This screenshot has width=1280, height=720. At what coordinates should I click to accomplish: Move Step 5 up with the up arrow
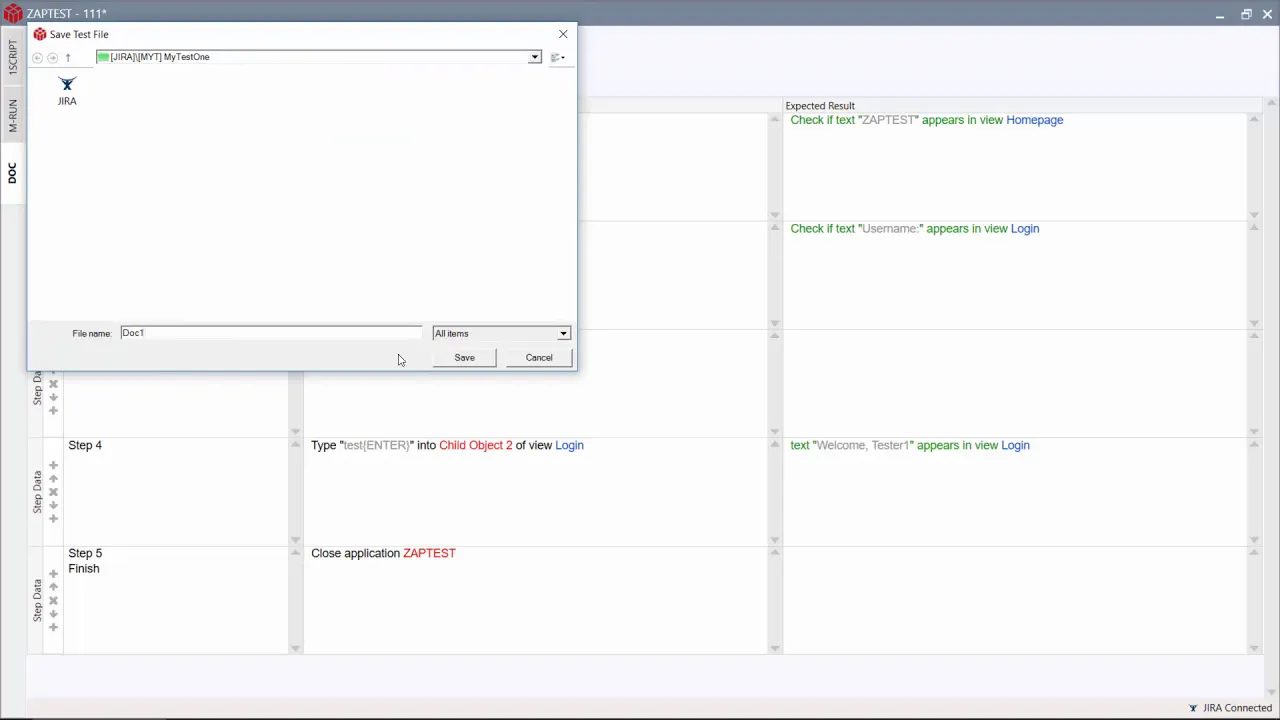point(53,587)
